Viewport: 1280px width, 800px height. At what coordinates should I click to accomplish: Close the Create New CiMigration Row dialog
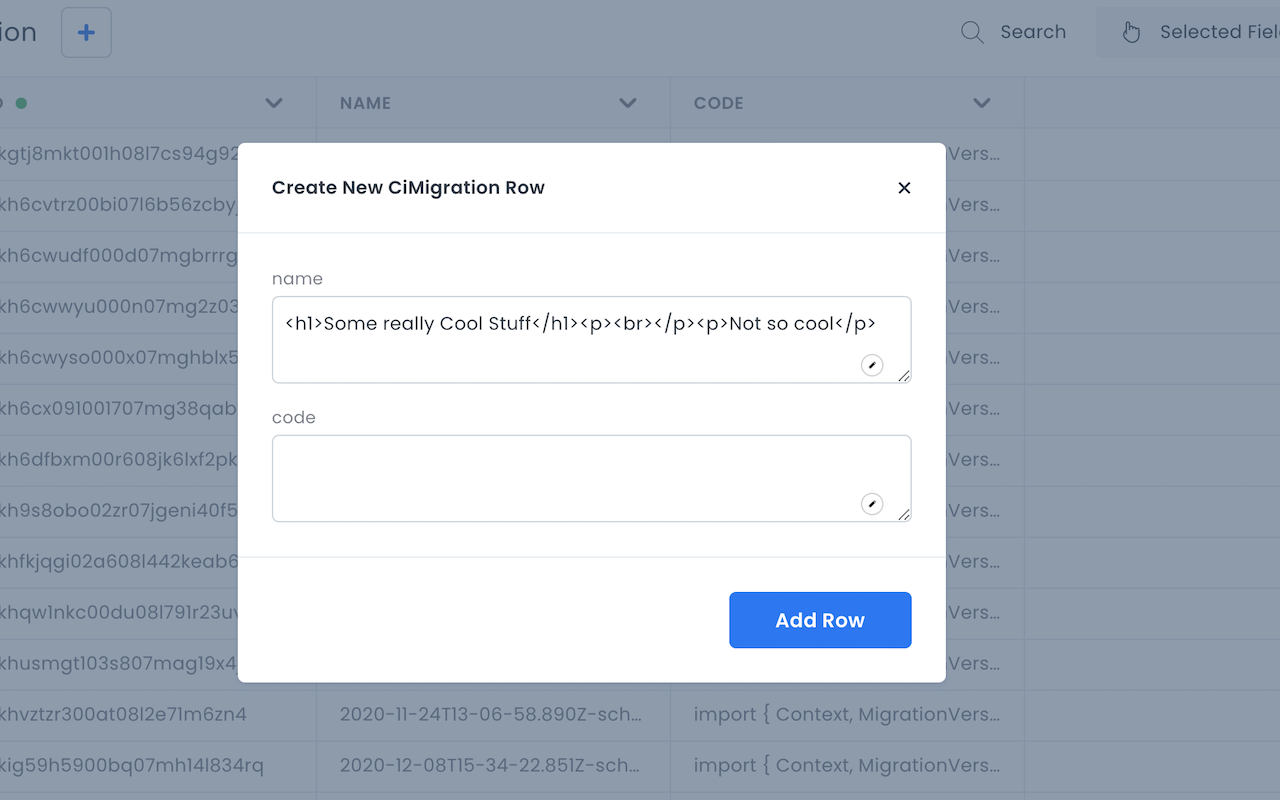(x=904, y=188)
